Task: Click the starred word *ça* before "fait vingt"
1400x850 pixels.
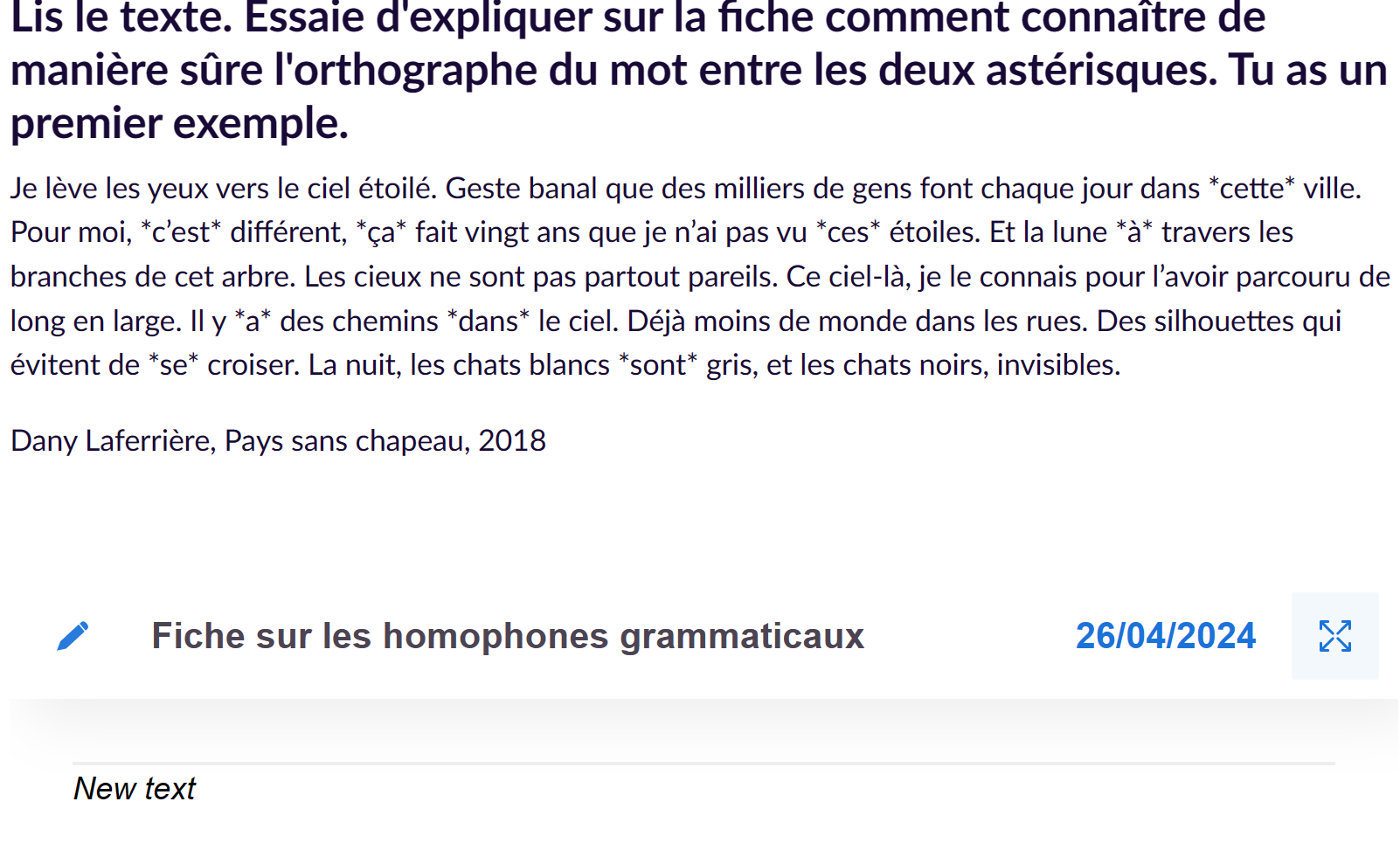Action: 382,232
